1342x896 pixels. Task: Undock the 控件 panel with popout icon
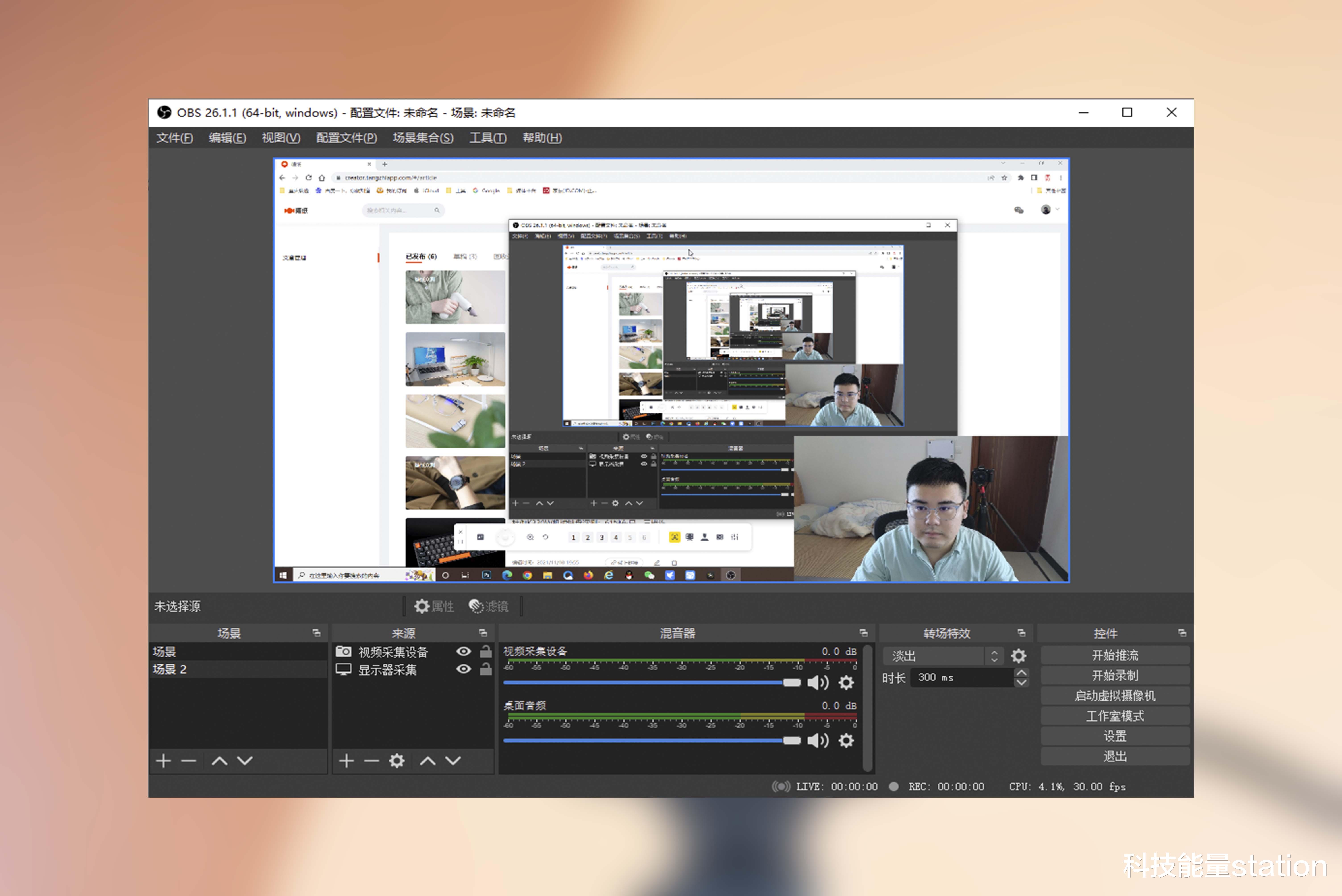(x=1183, y=633)
